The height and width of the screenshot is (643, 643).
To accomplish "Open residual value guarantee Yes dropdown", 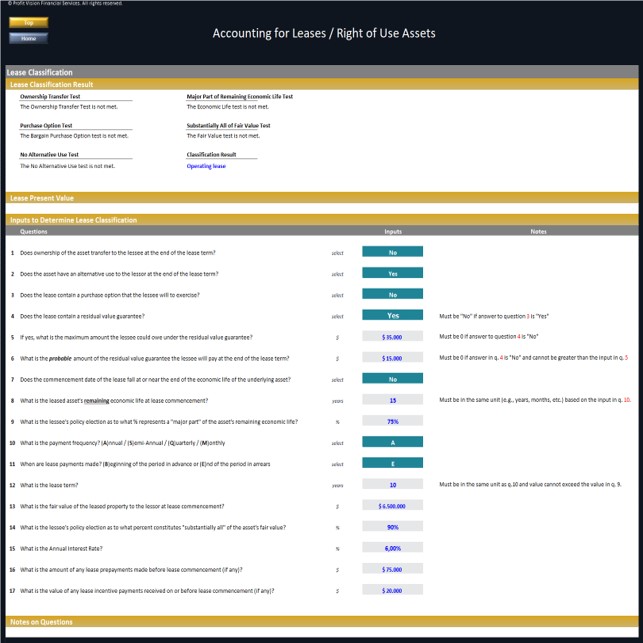I will coord(392,315).
